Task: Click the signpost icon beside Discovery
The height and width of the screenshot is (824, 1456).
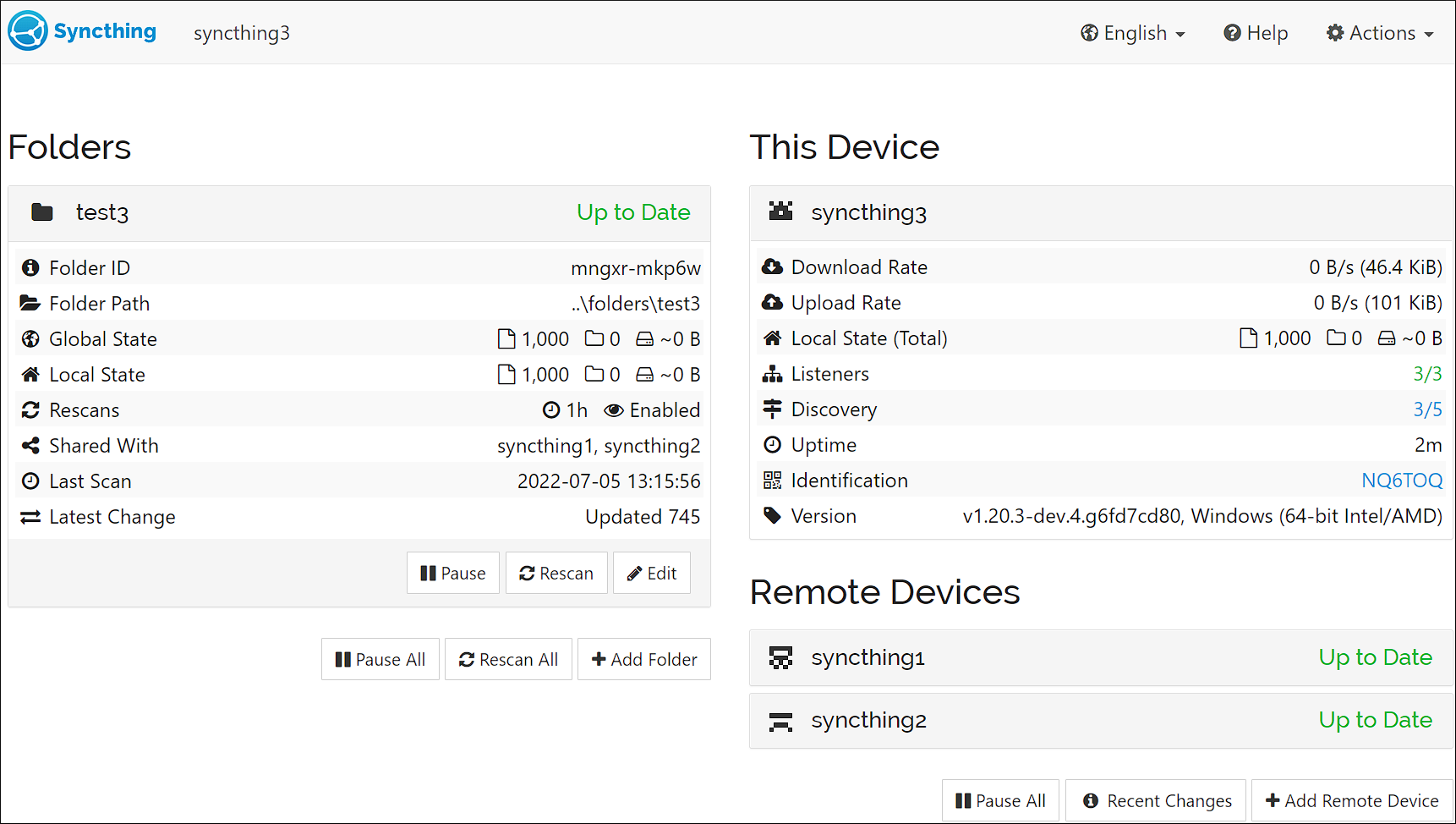Action: pos(772,409)
